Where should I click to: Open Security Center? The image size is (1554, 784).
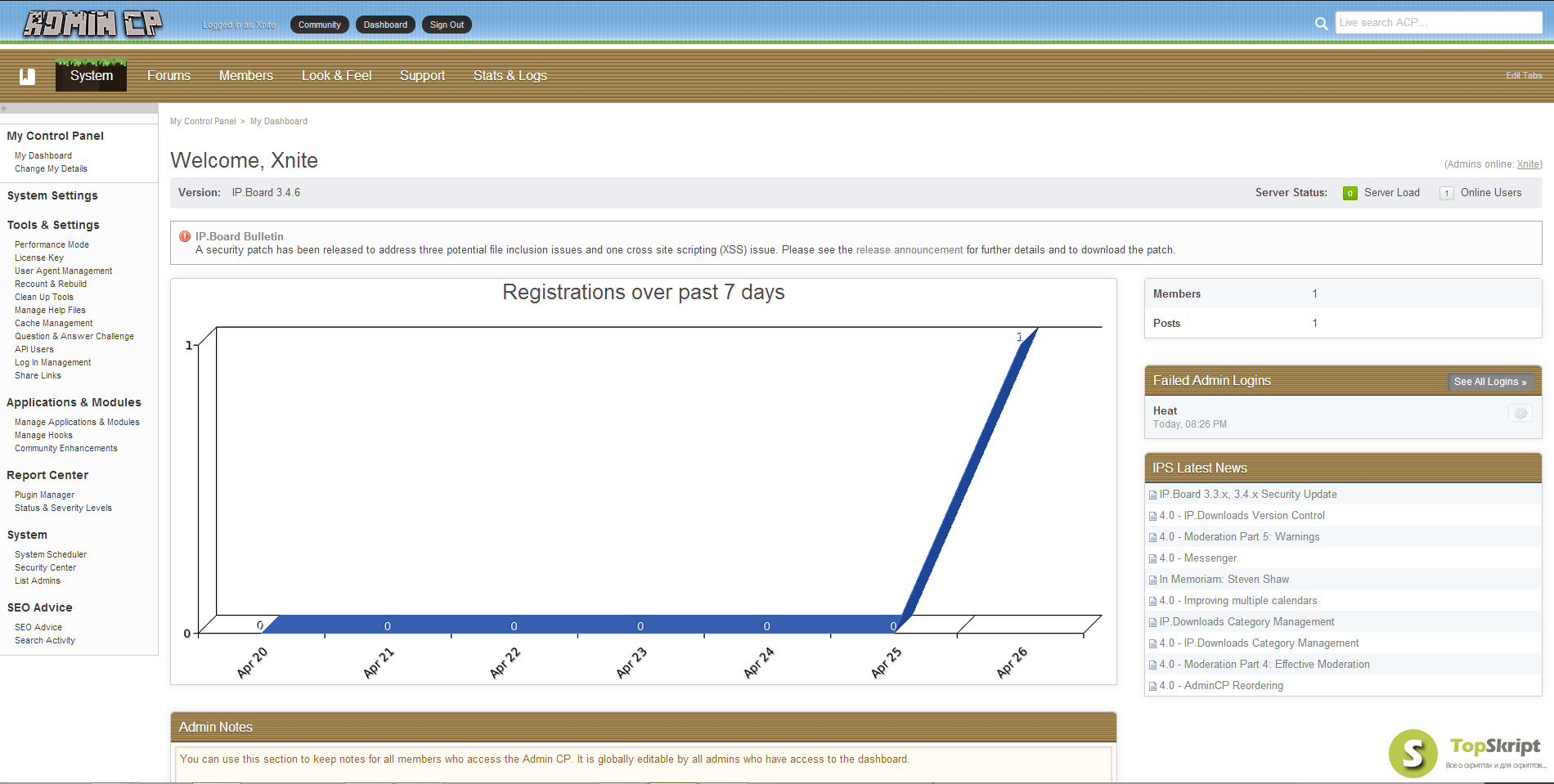[x=45, y=567]
